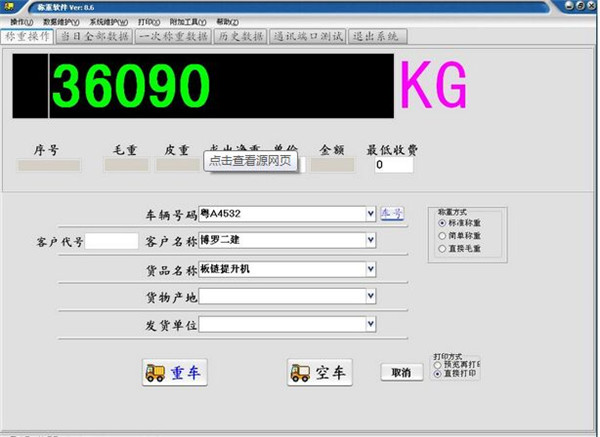600x437 pixels.
Task: Click the 取消 button
Action: (402, 372)
